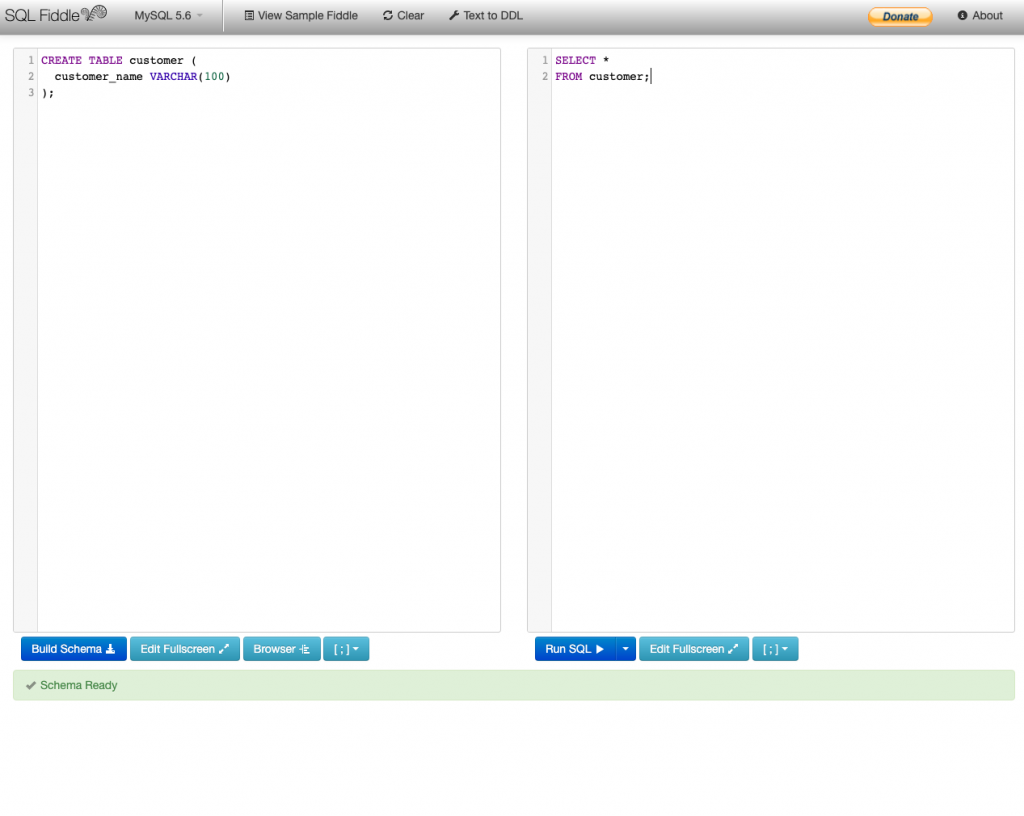This screenshot has height=816, width=1024.
Task: Click fullscreen arrows icon in query panel
Action: [734, 649]
